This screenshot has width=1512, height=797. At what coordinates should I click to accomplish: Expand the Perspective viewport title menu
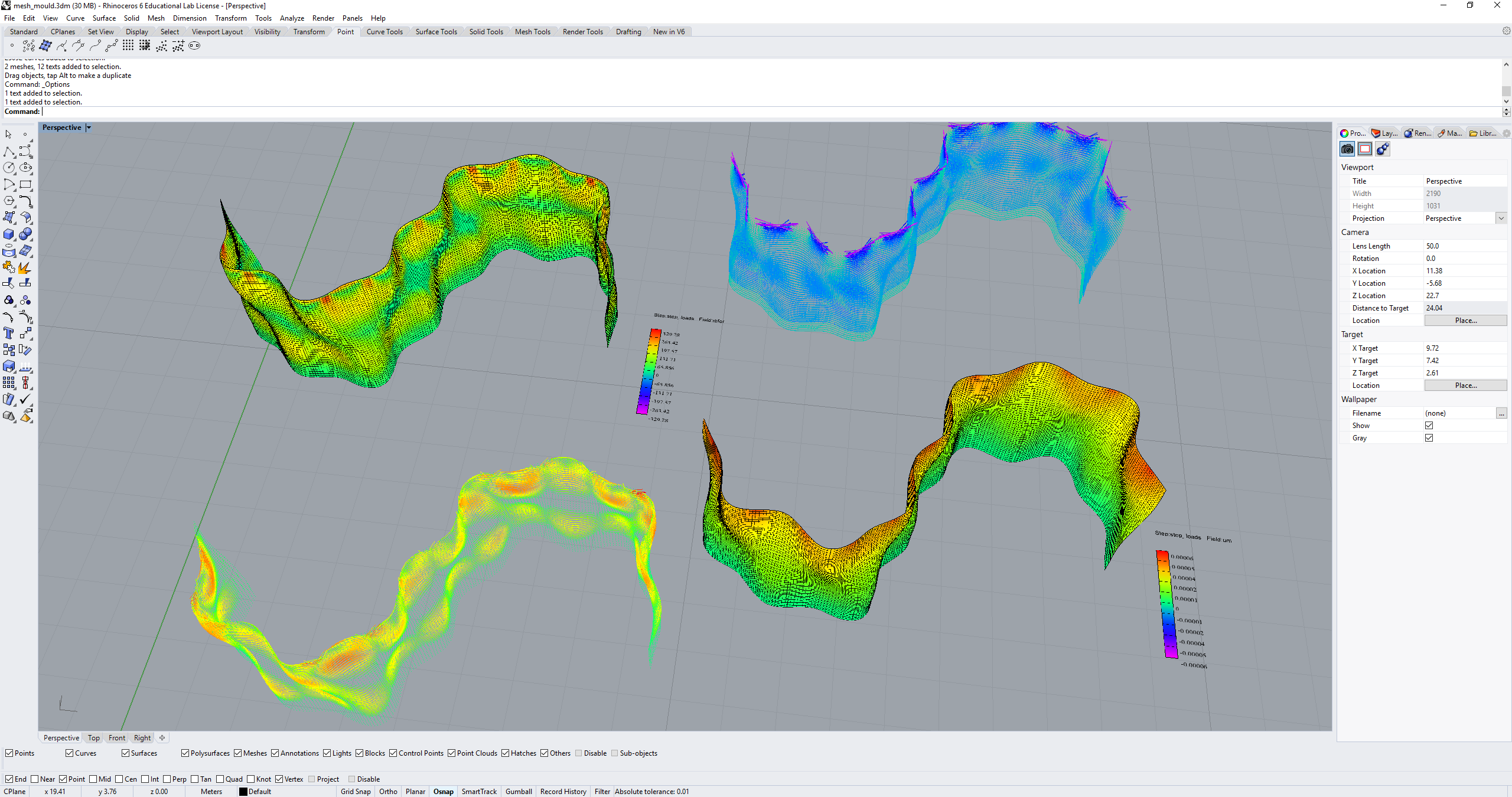89,128
